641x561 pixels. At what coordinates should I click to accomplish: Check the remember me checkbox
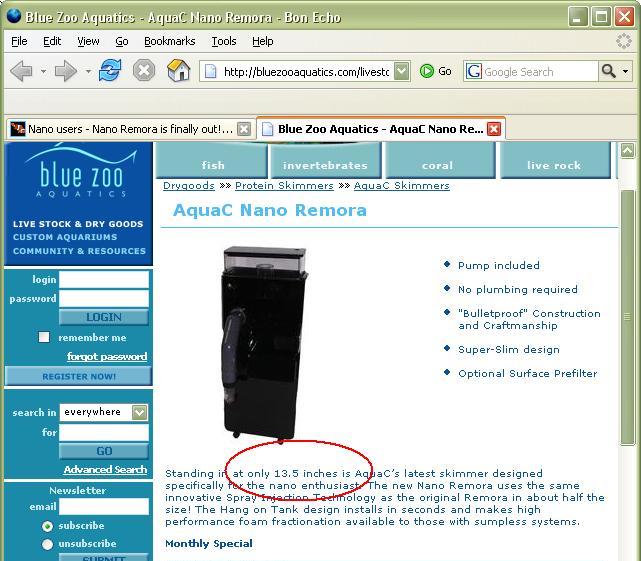[x=44, y=337]
